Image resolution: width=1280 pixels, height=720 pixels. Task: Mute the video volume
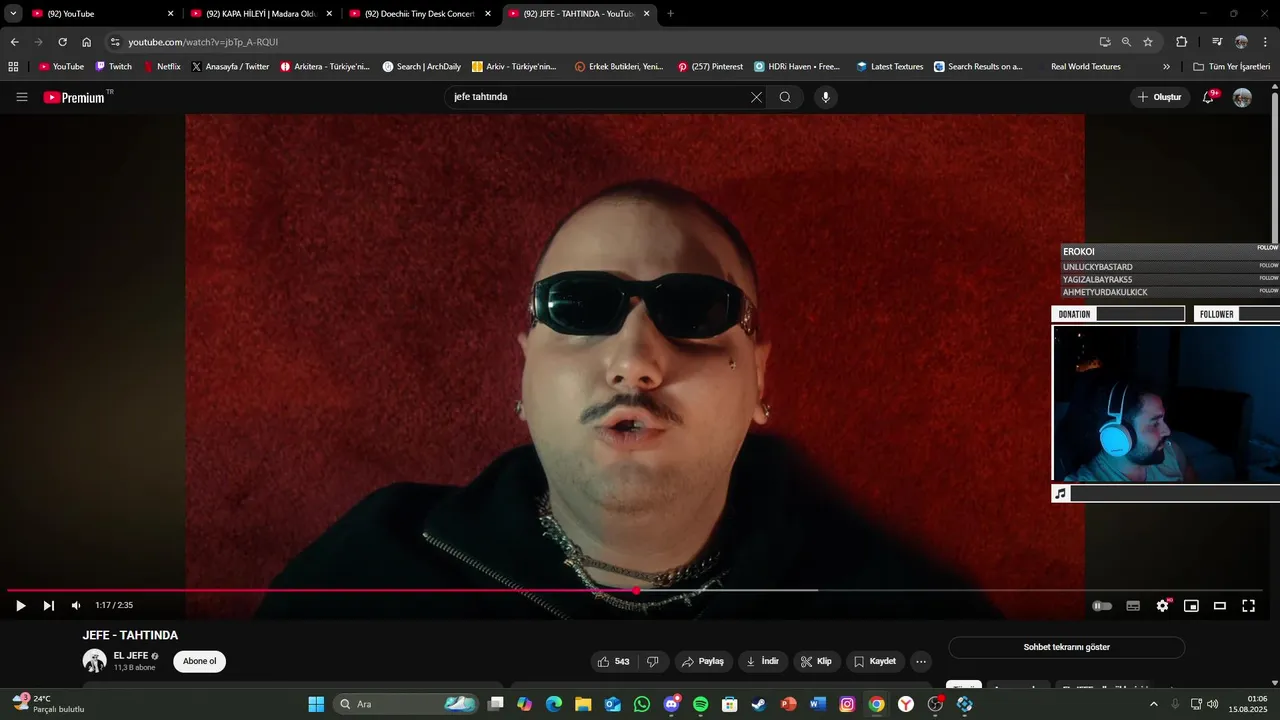point(76,605)
